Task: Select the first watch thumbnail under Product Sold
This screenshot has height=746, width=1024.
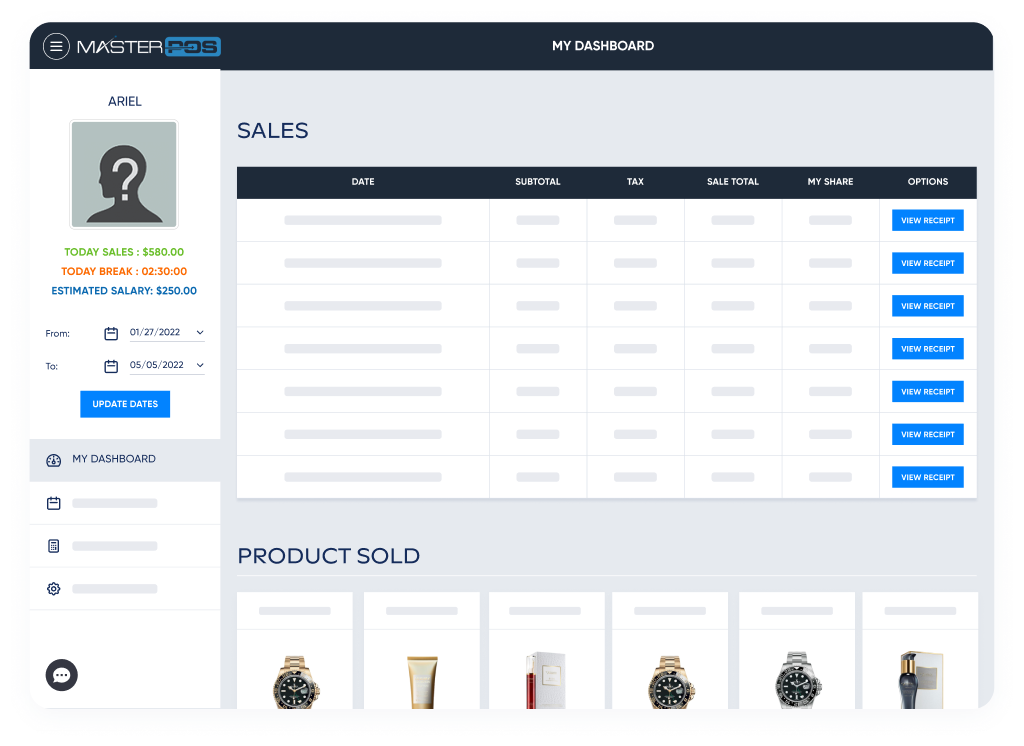Action: coord(295,680)
